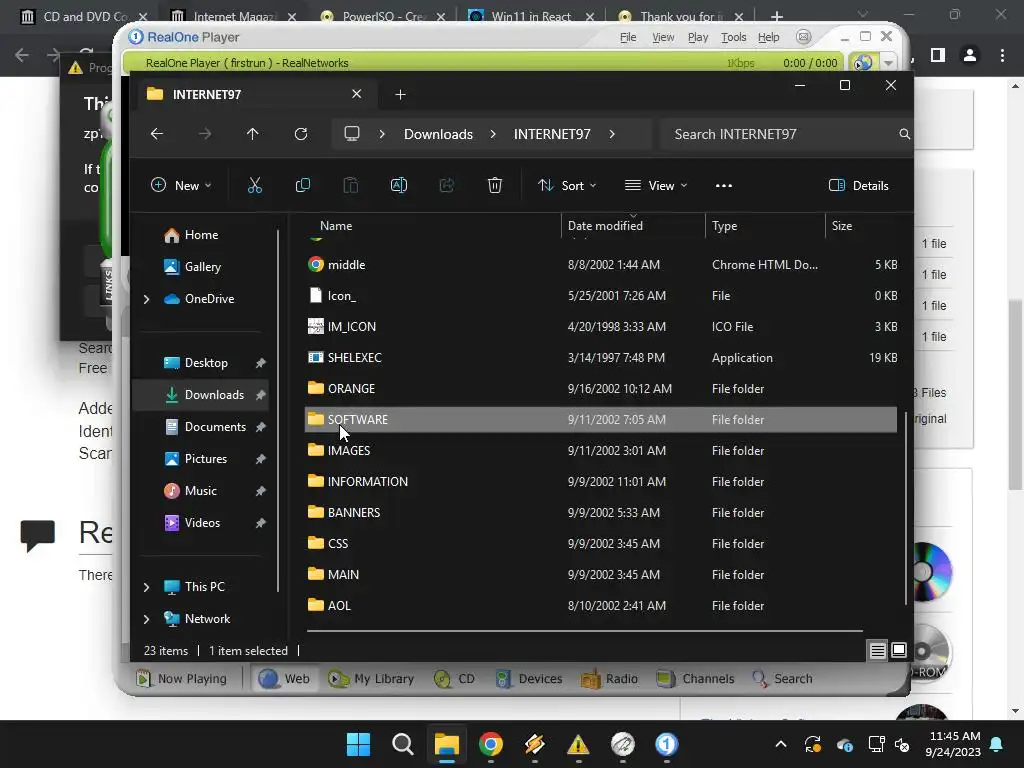Toggle the Details pane button
This screenshot has height=768, width=1024.
click(858, 185)
